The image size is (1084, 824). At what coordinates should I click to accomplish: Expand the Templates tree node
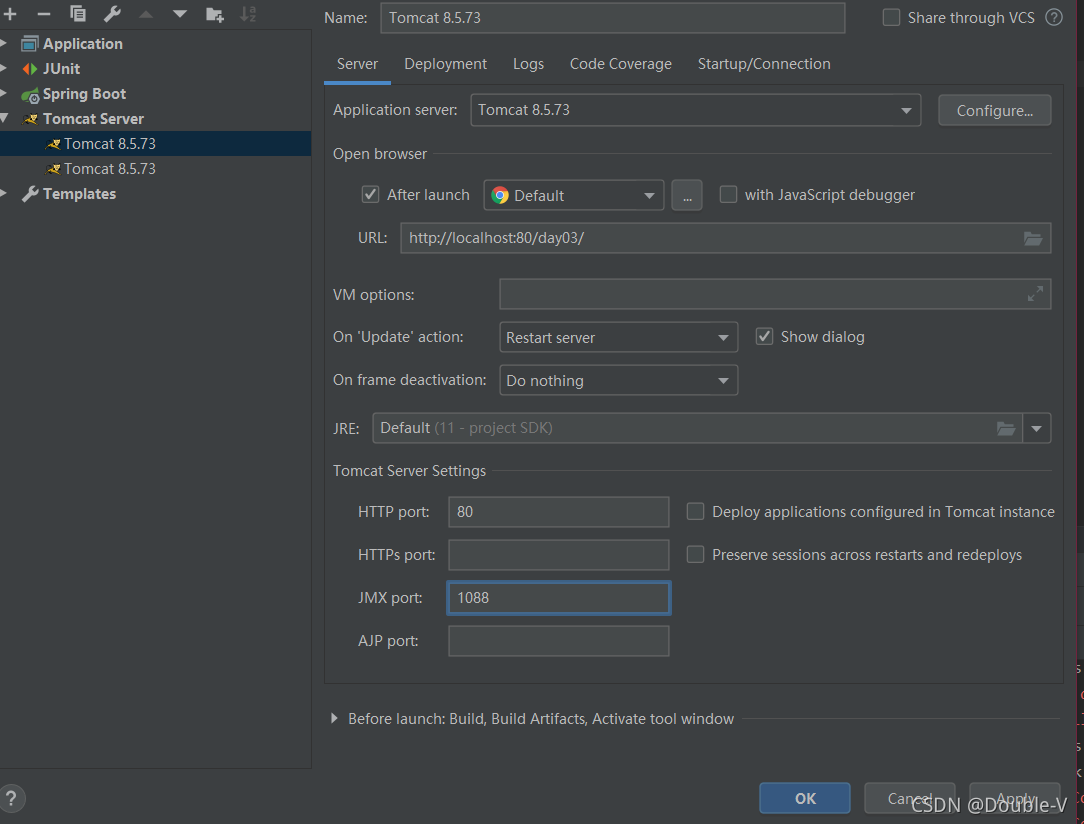click(4, 194)
